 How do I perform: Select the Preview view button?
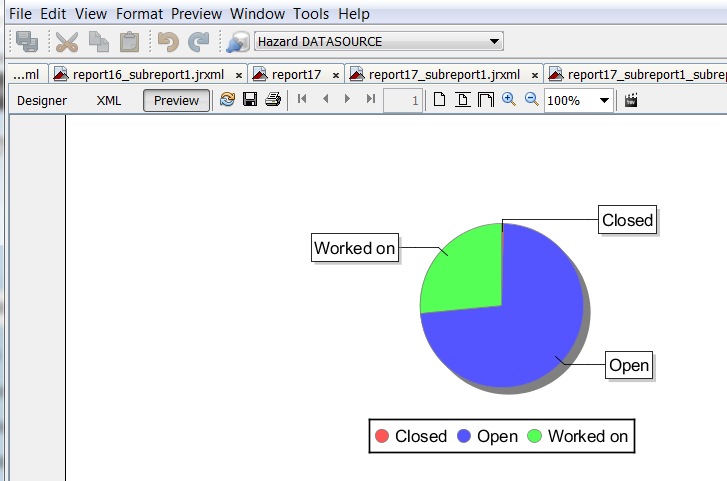(176, 101)
